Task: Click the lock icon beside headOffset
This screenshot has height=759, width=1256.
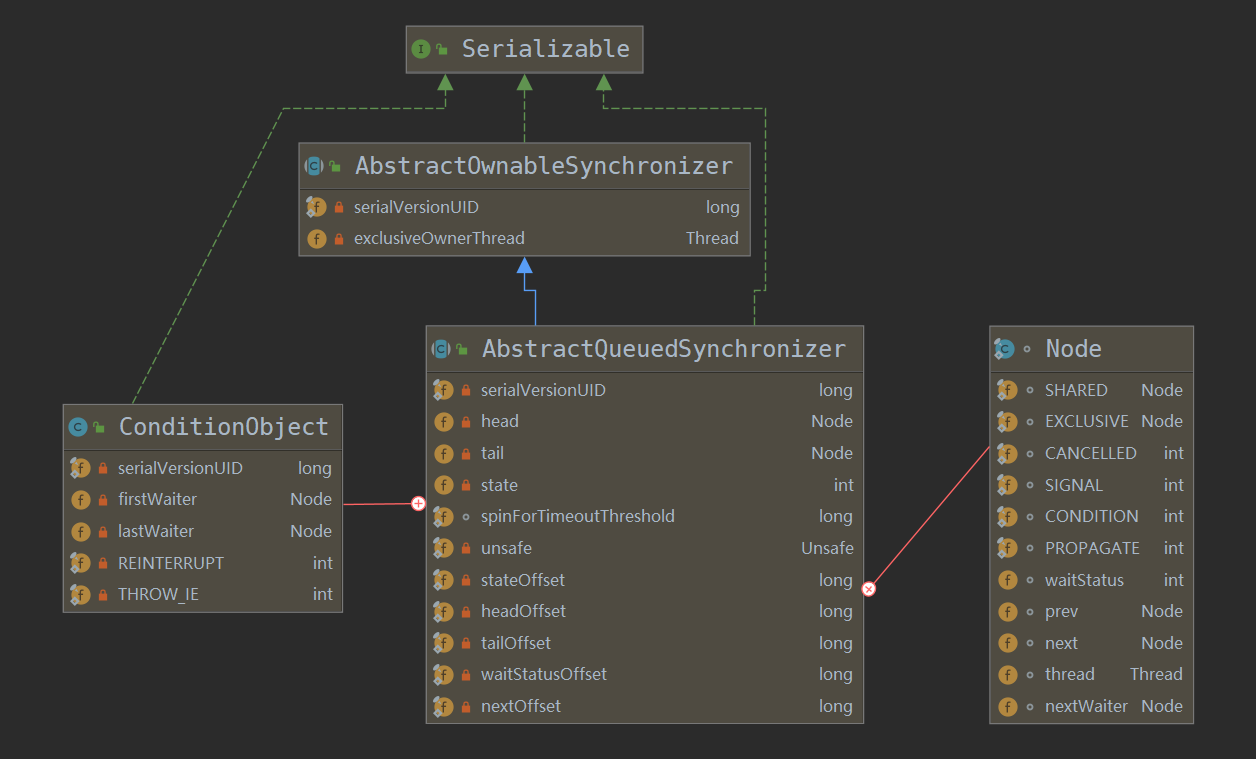Action: (x=466, y=612)
